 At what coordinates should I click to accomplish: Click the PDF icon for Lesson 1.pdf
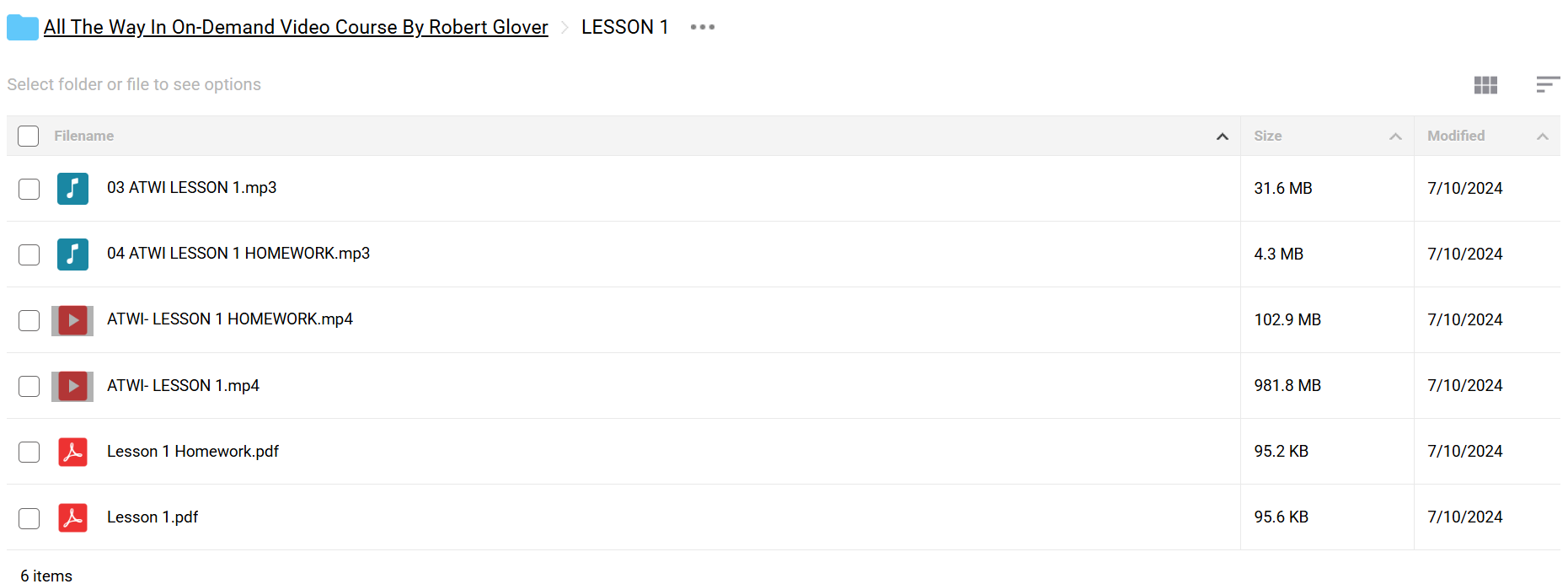73,517
